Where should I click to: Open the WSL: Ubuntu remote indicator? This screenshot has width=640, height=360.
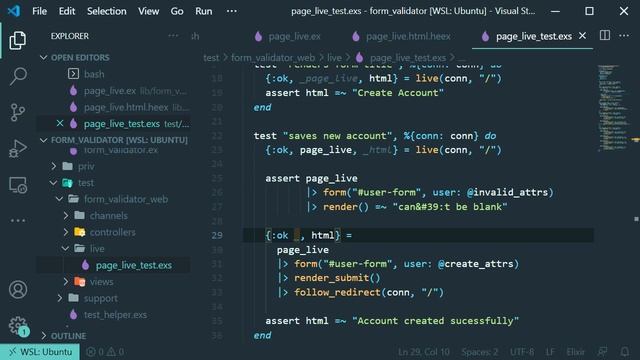pyautogui.click(x=40, y=352)
